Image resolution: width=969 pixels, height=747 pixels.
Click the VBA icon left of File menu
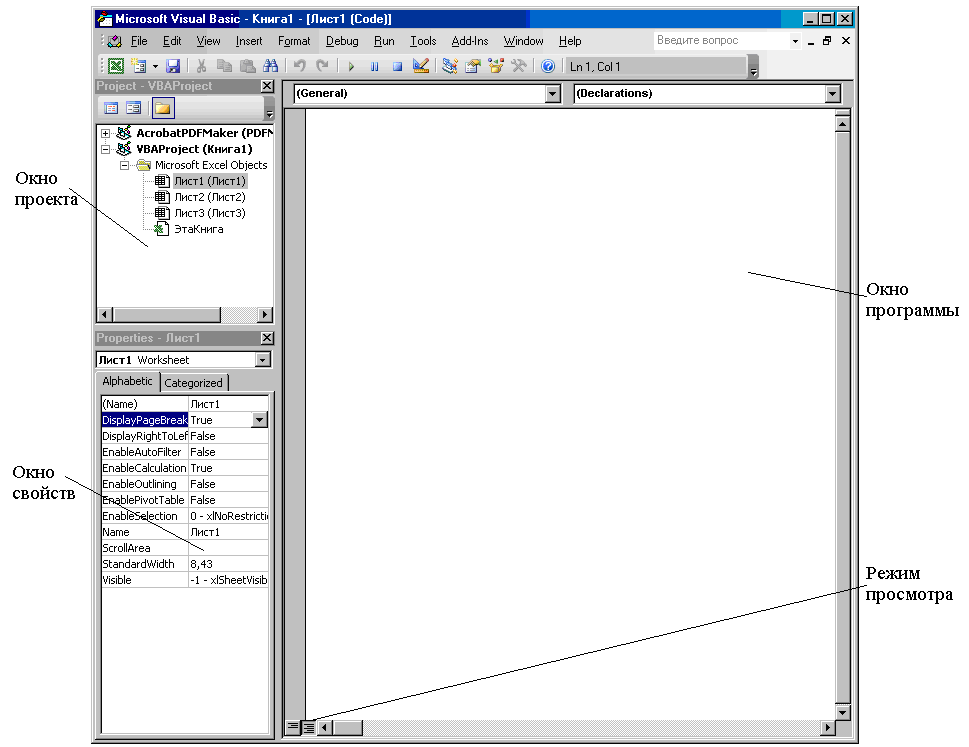114,41
